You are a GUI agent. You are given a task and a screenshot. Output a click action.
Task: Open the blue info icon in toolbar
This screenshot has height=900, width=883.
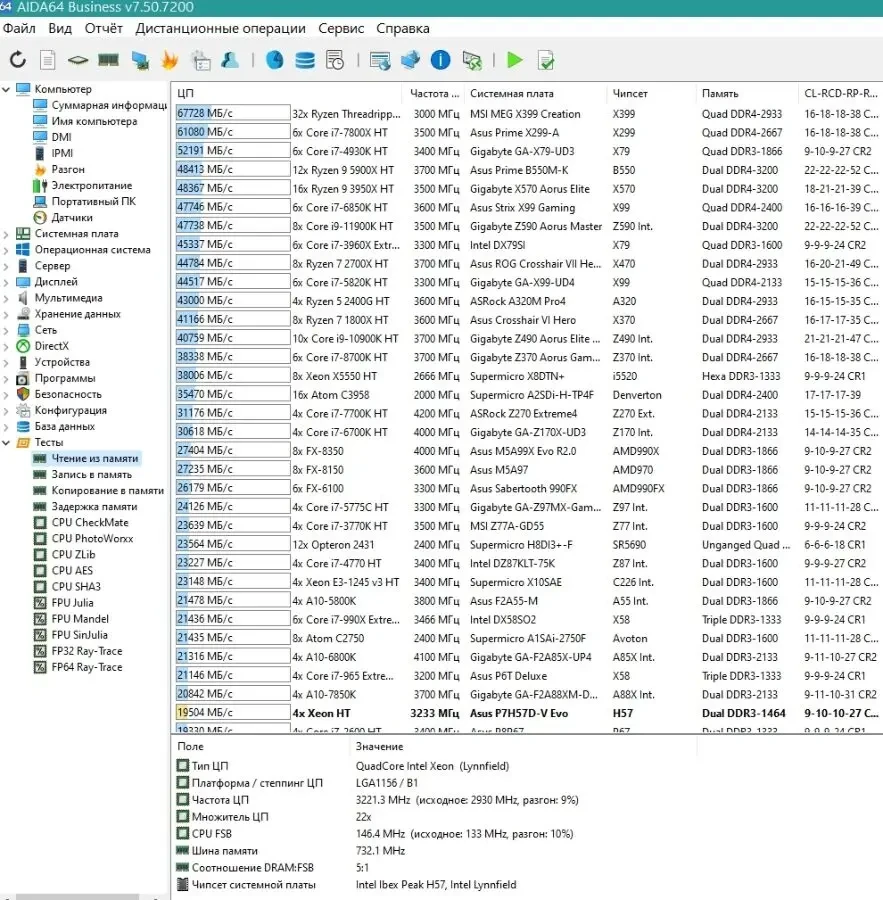click(x=440, y=60)
